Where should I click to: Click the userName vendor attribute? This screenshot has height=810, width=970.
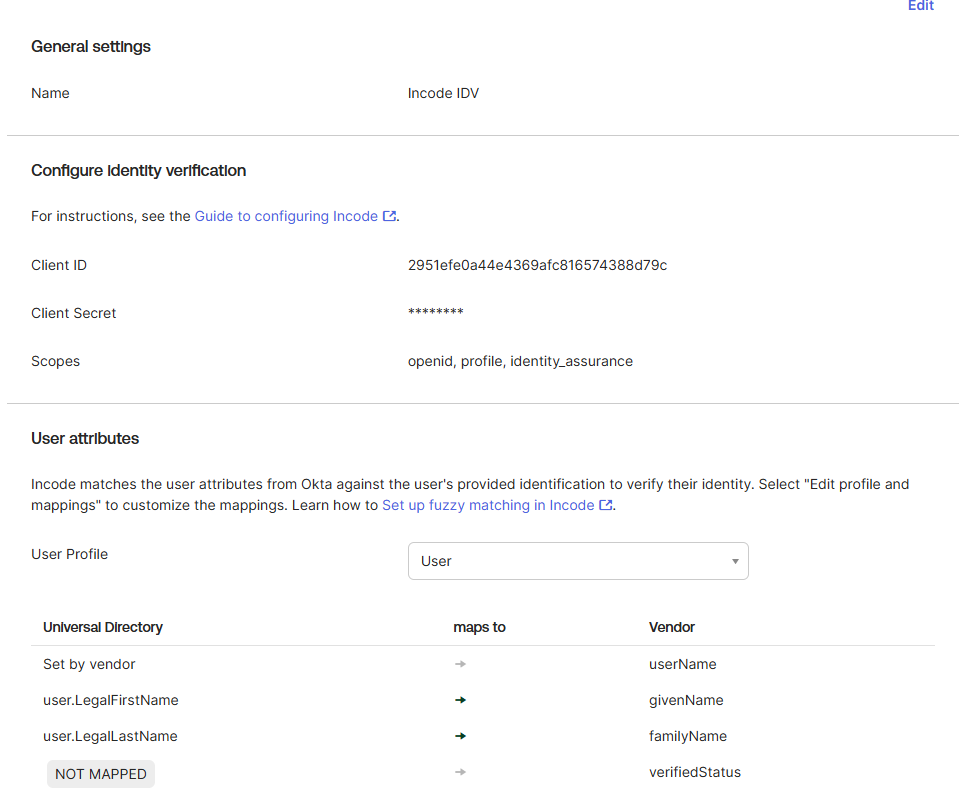(x=682, y=664)
